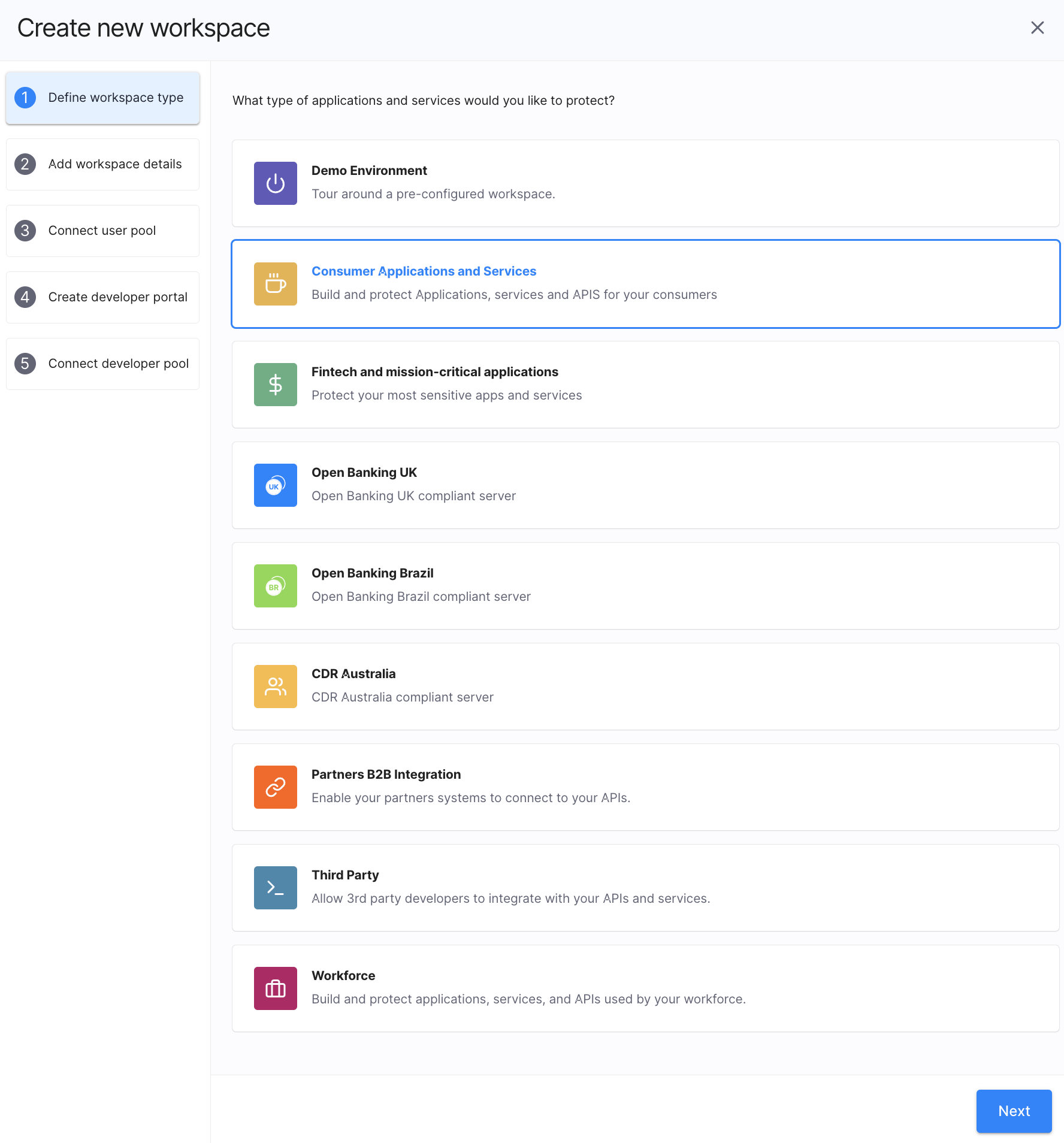
Task: Choose Fintech and mission-critical applications title
Action: (435, 372)
